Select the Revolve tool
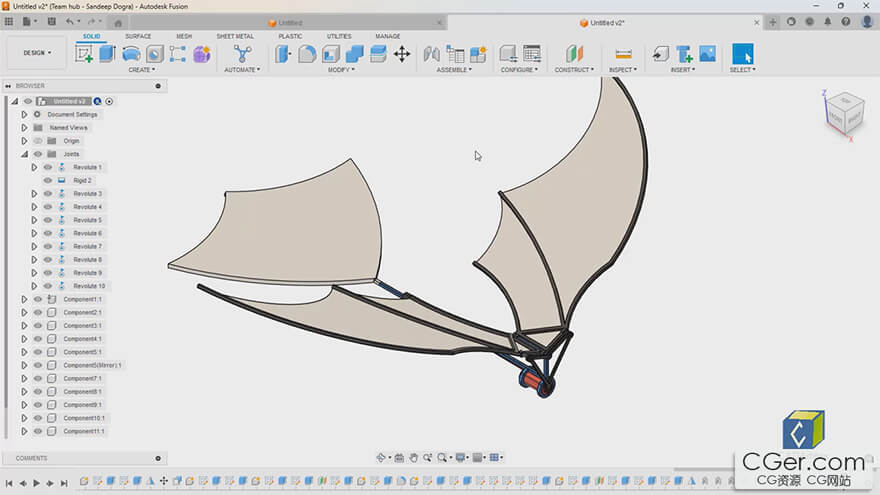This screenshot has height=495, width=880. click(x=131, y=54)
